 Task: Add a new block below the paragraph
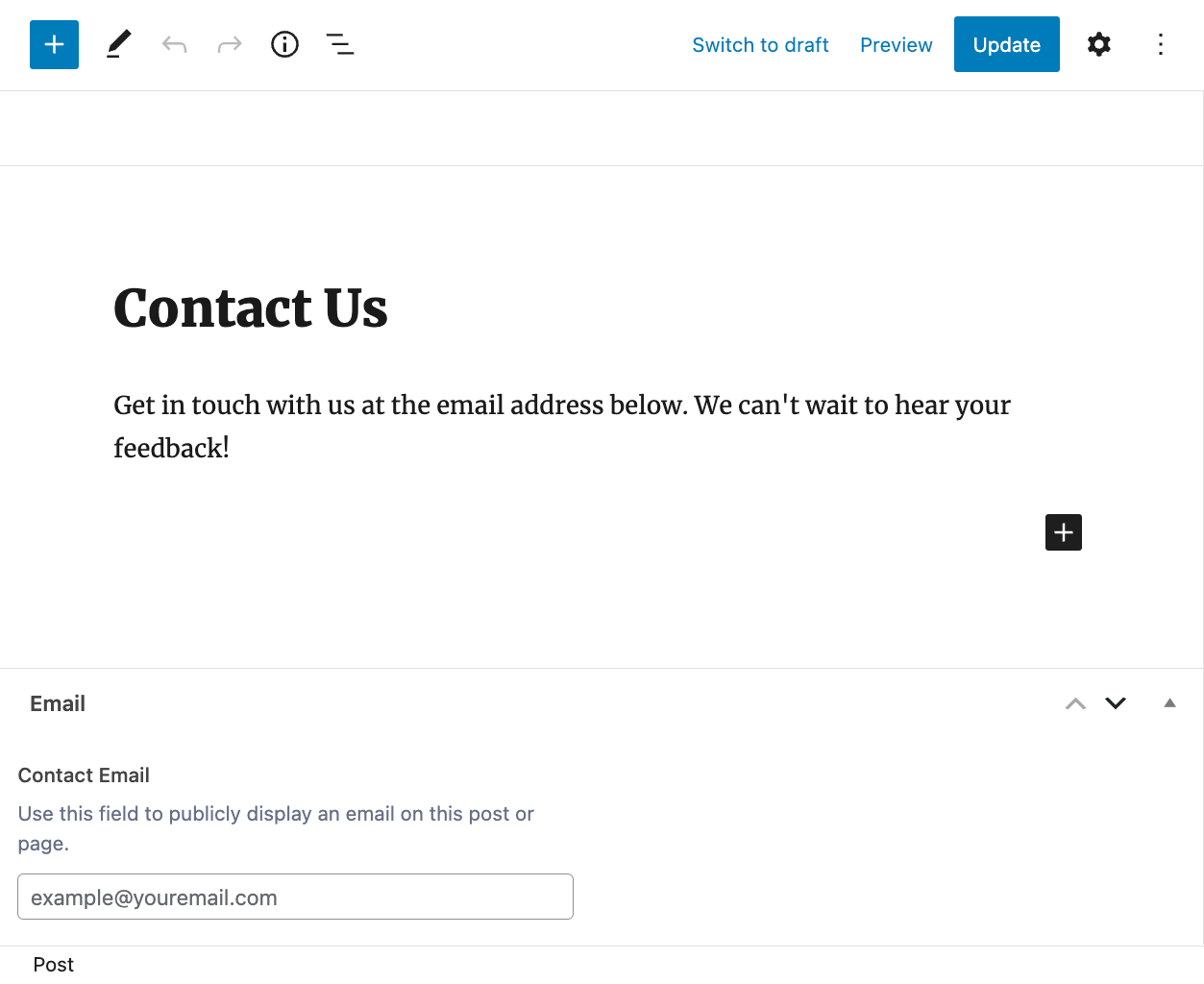pos(1063,531)
